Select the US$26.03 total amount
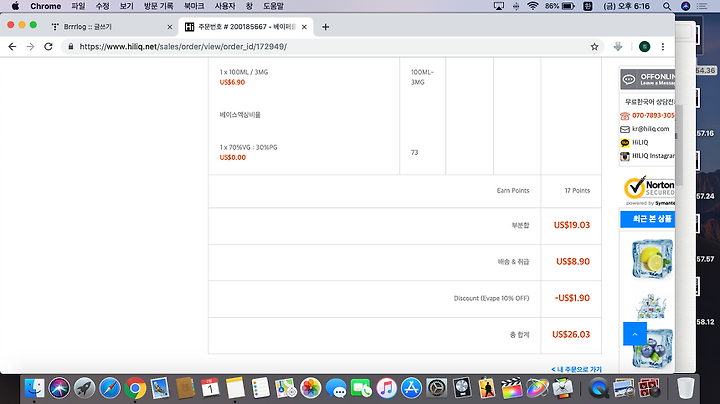Screen dimensions: 720x404 tap(571, 334)
